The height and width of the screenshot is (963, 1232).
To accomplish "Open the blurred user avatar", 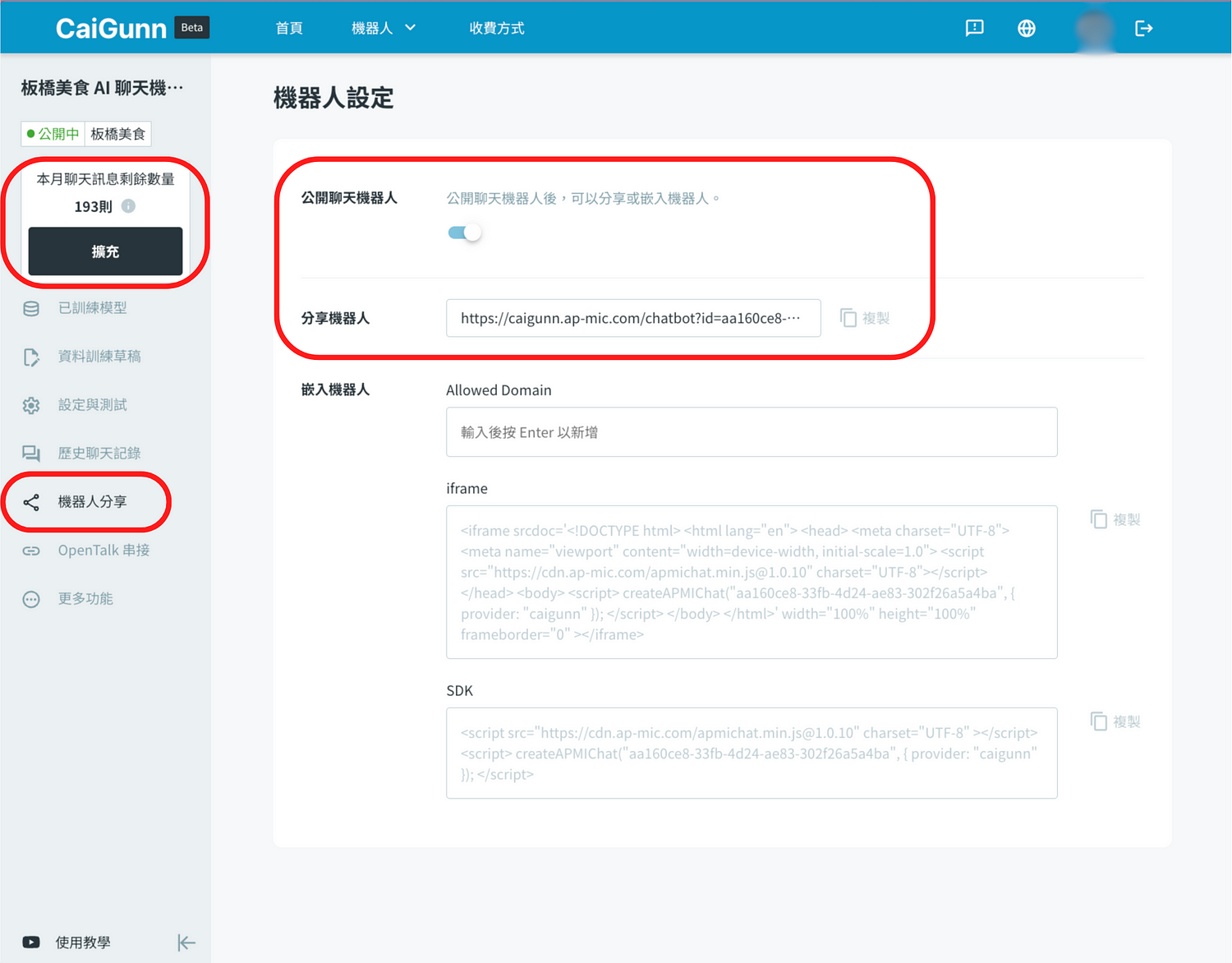I will [1095, 28].
